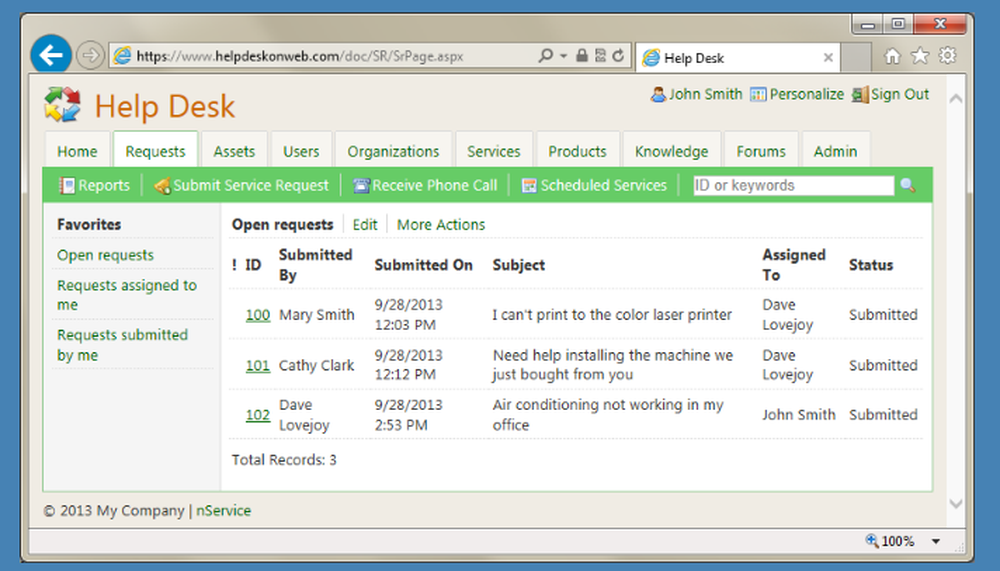Click the lock security icon in address bar
The image size is (1000, 571).
582,56
